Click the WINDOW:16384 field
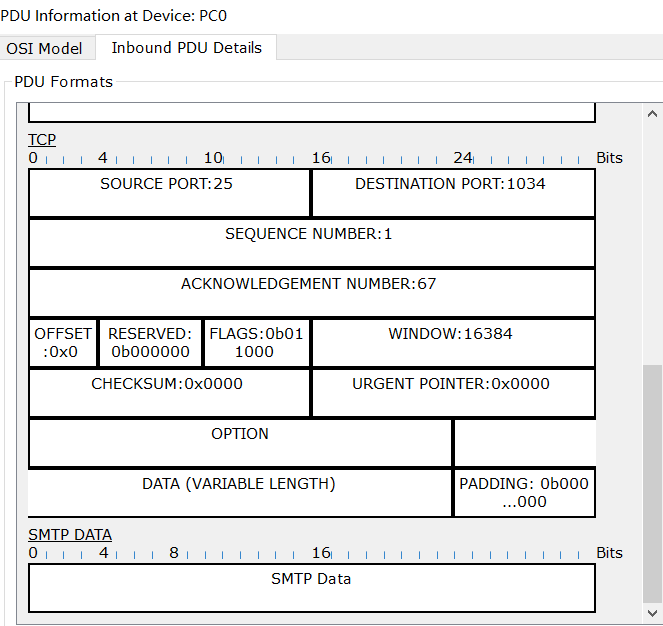Screen dimensions: 663x626 click(x=453, y=343)
